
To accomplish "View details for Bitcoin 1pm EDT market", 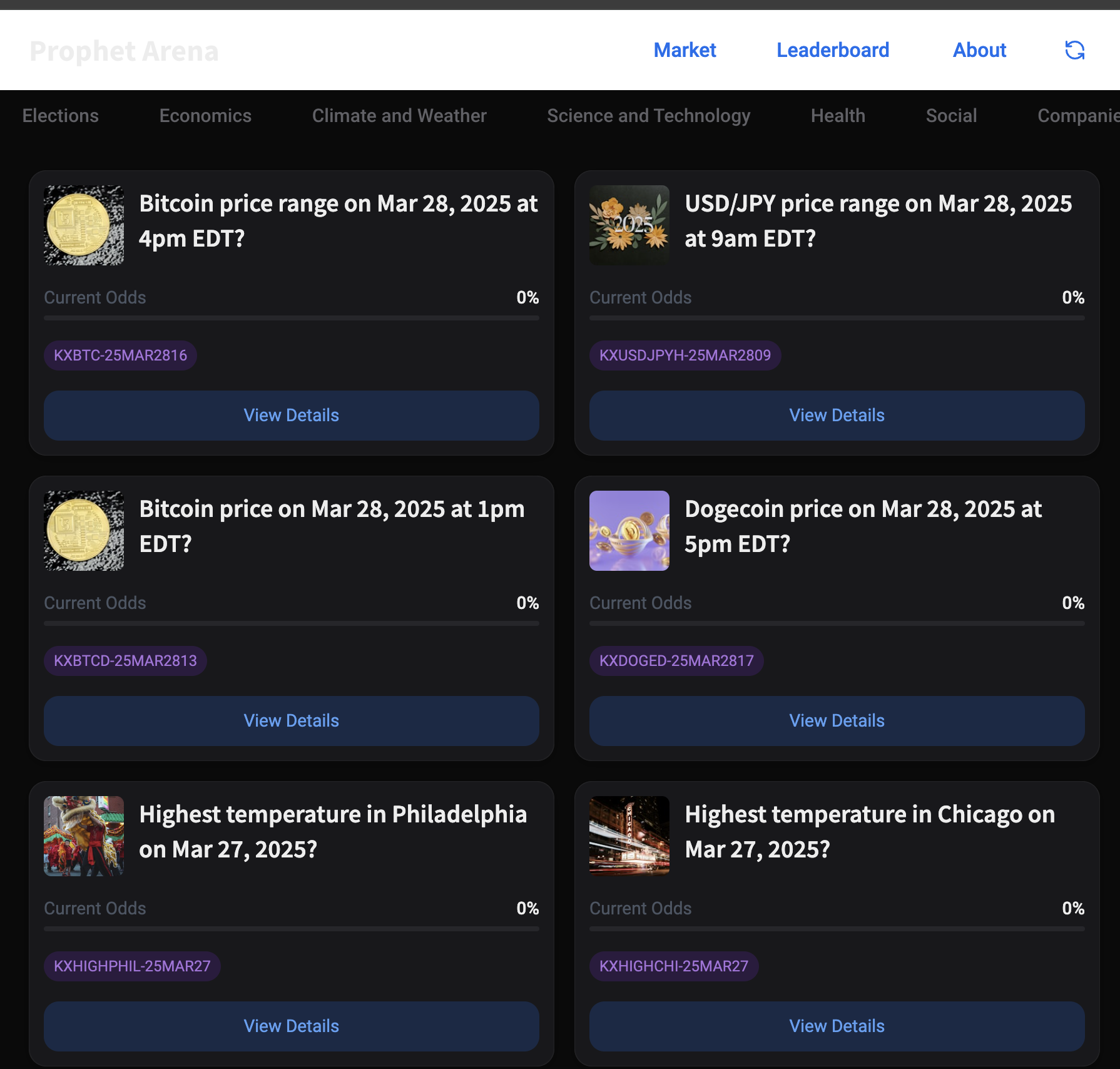I will point(292,721).
